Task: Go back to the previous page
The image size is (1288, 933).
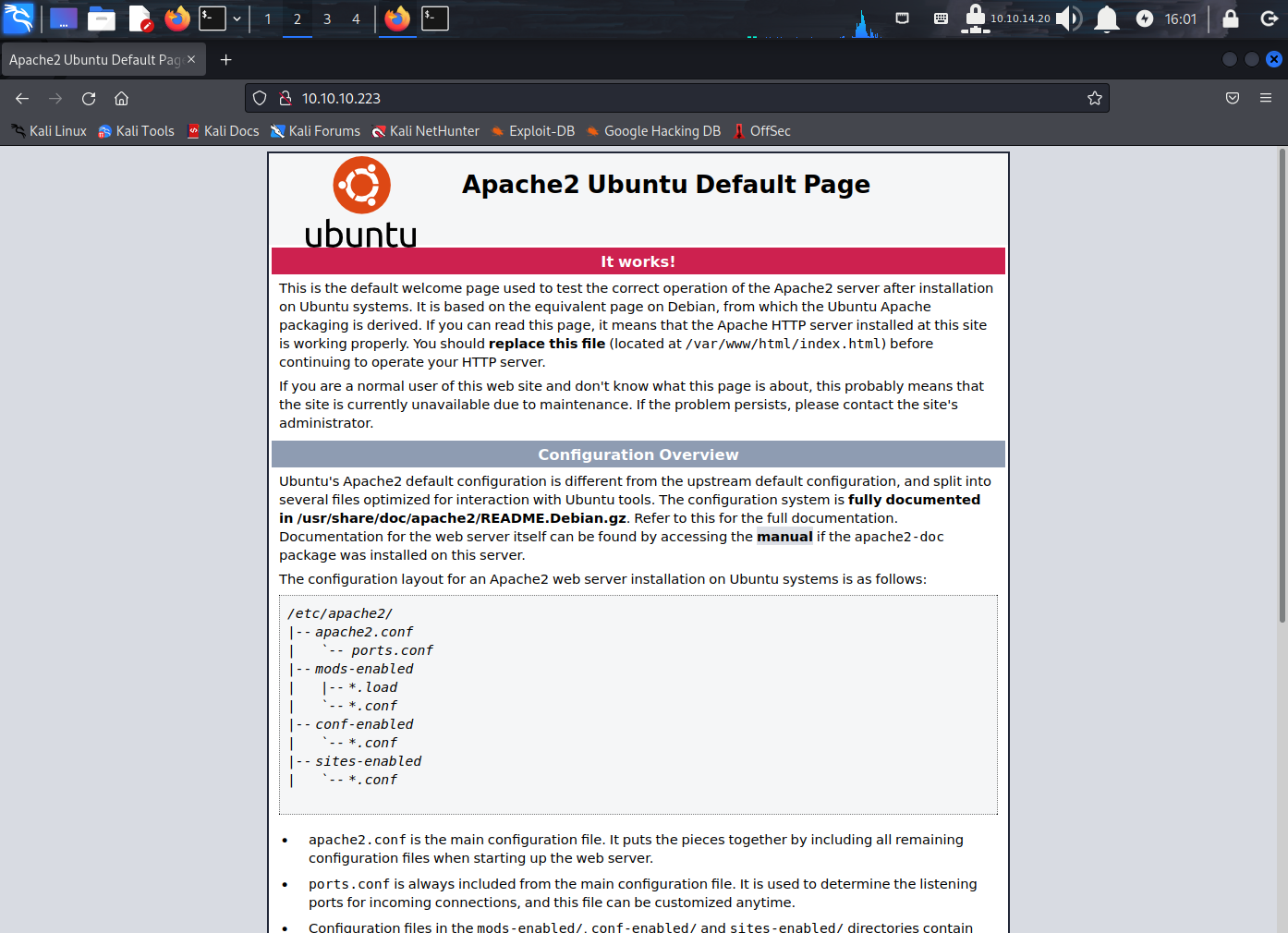Action: click(22, 98)
